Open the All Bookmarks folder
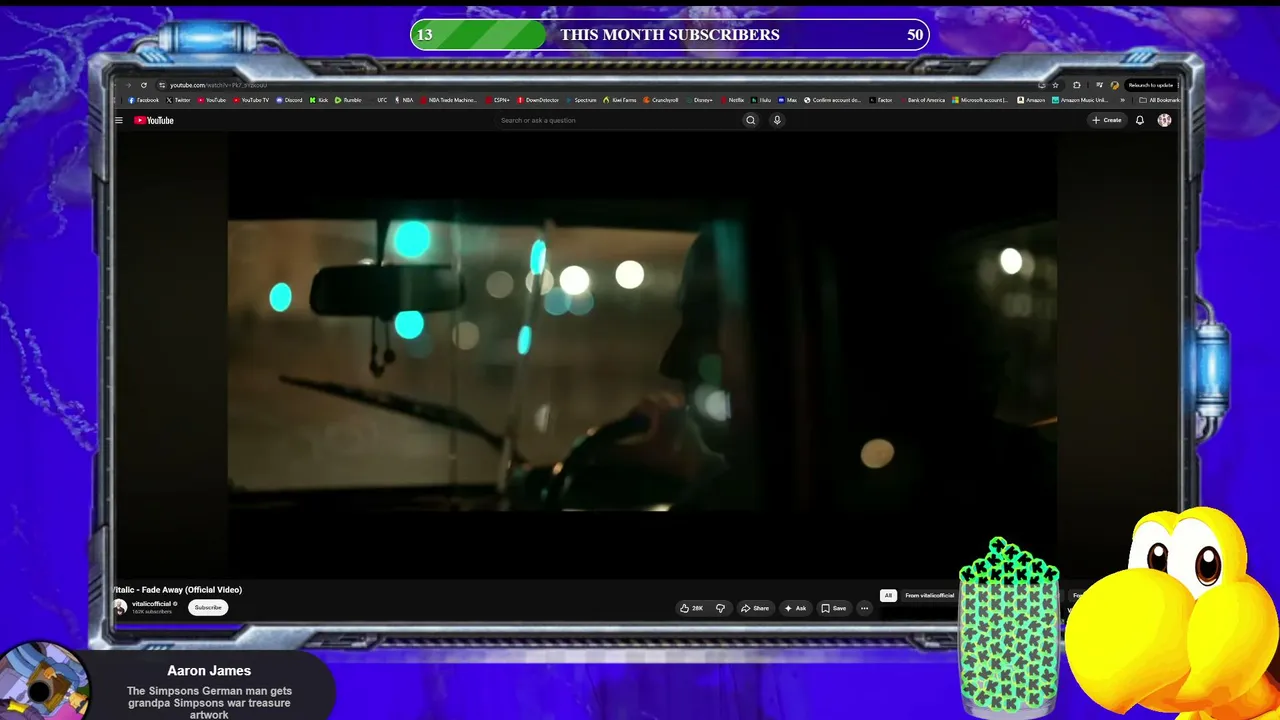 1160,100
